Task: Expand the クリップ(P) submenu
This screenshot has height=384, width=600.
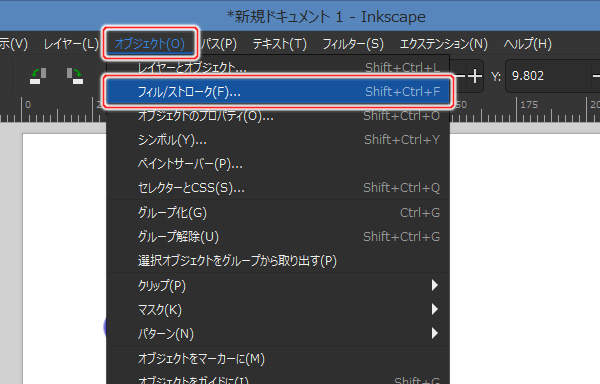Action: (278, 285)
